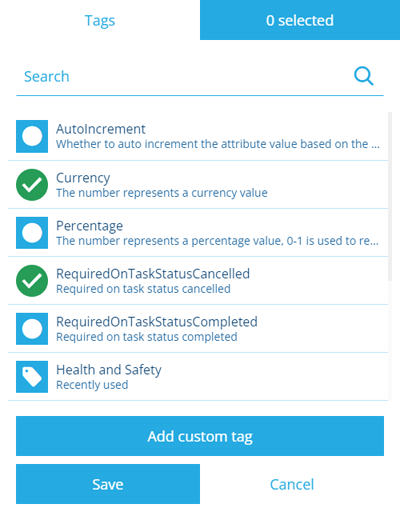Enable the Percentage tag row

pyautogui.click(x=198, y=233)
